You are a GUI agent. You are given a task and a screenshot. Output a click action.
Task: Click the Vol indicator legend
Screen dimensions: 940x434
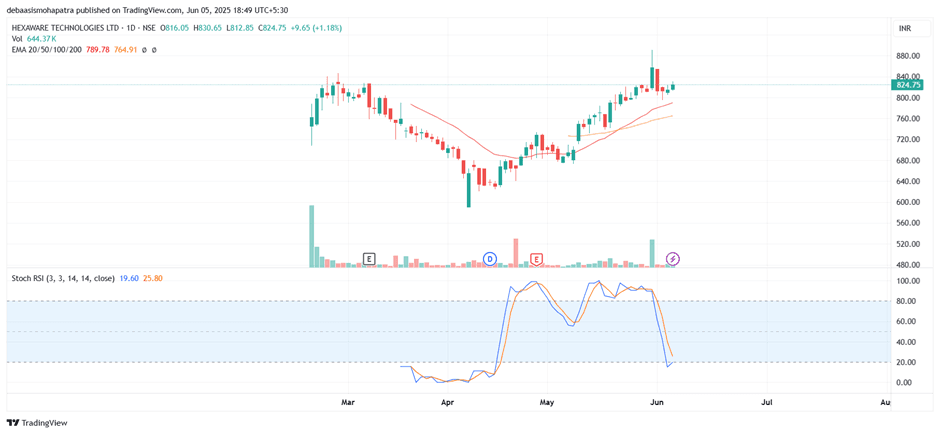pos(17,39)
